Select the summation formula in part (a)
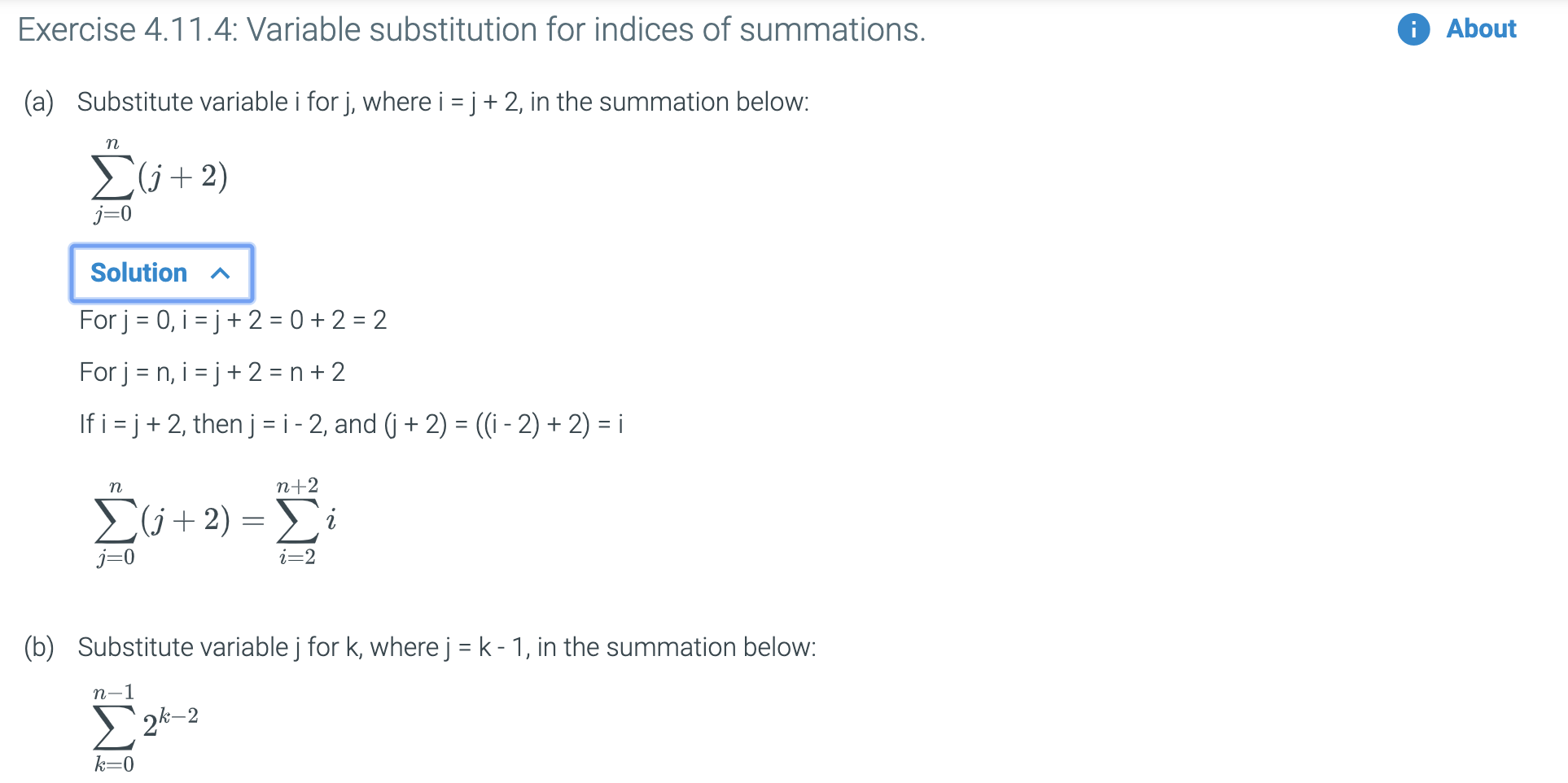The height and width of the screenshot is (783, 1568). click(x=158, y=177)
